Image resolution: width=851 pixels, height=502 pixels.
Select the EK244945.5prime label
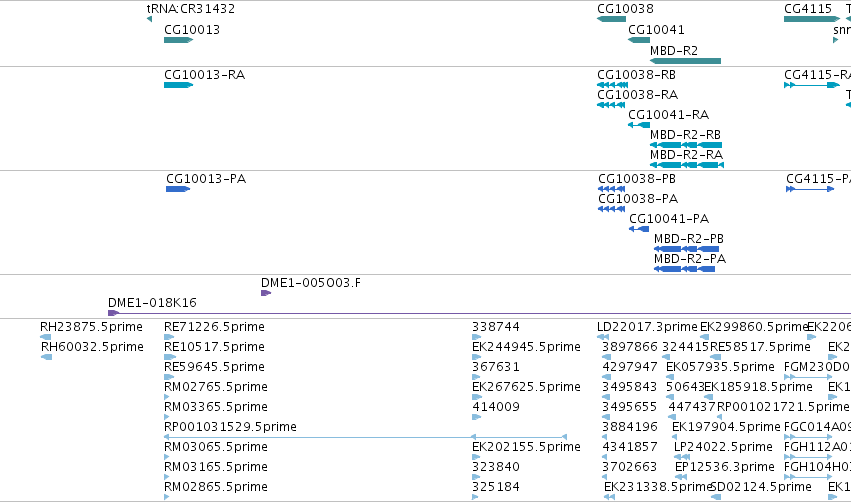(x=526, y=347)
